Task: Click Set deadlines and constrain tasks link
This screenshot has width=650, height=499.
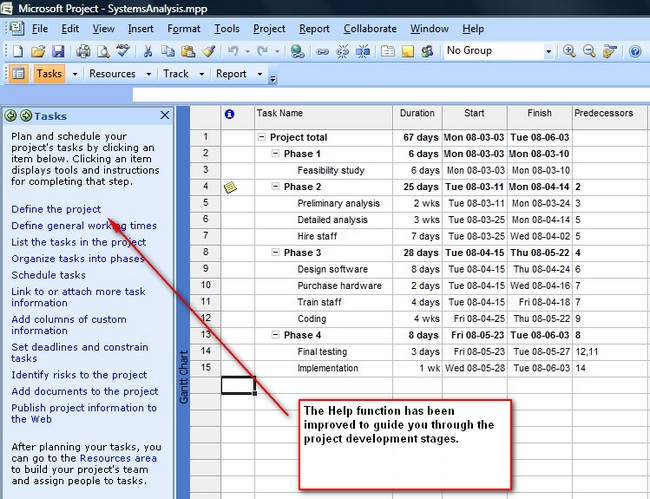Action: [x=80, y=353]
